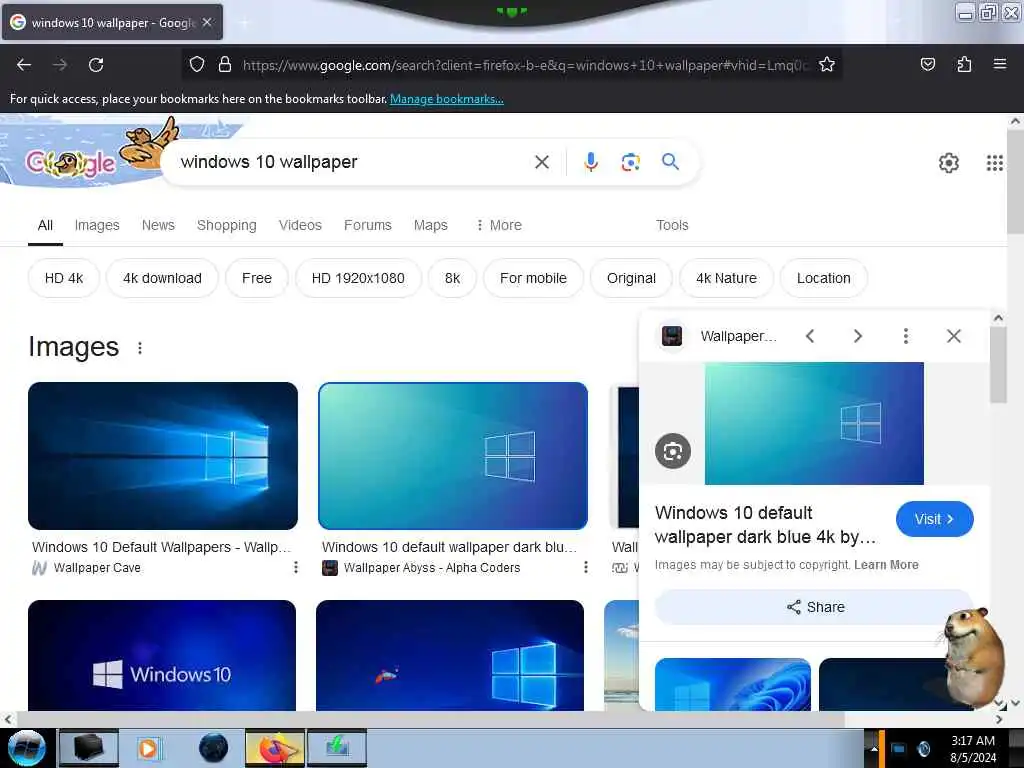Viewport: 1024px width, 768px height.
Task: Switch to News search tab
Action: coord(158,225)
